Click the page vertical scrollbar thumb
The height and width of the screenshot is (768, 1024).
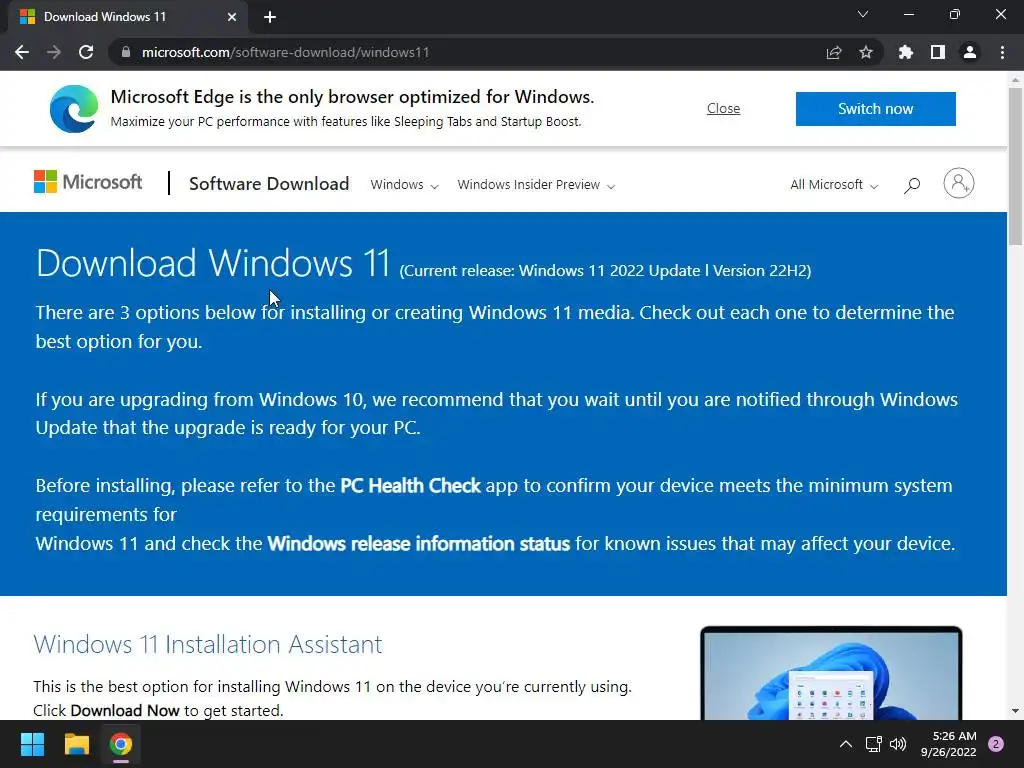click(1016, 166)
